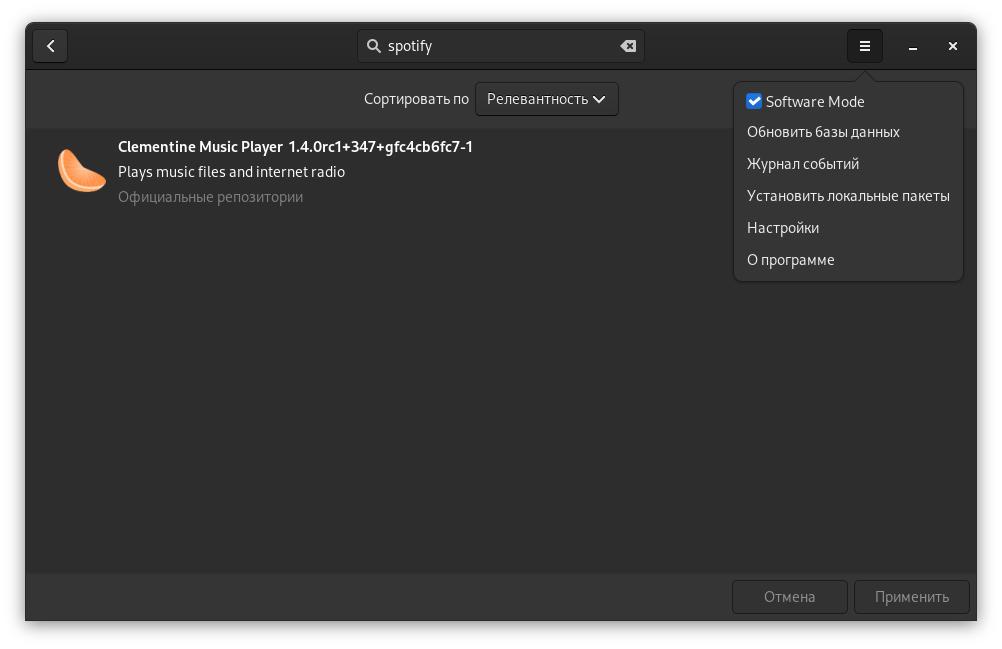Viewport: 1002px width, 649px height.
Task: Click the magnifier icon in the search box
Action: (374, 46)
